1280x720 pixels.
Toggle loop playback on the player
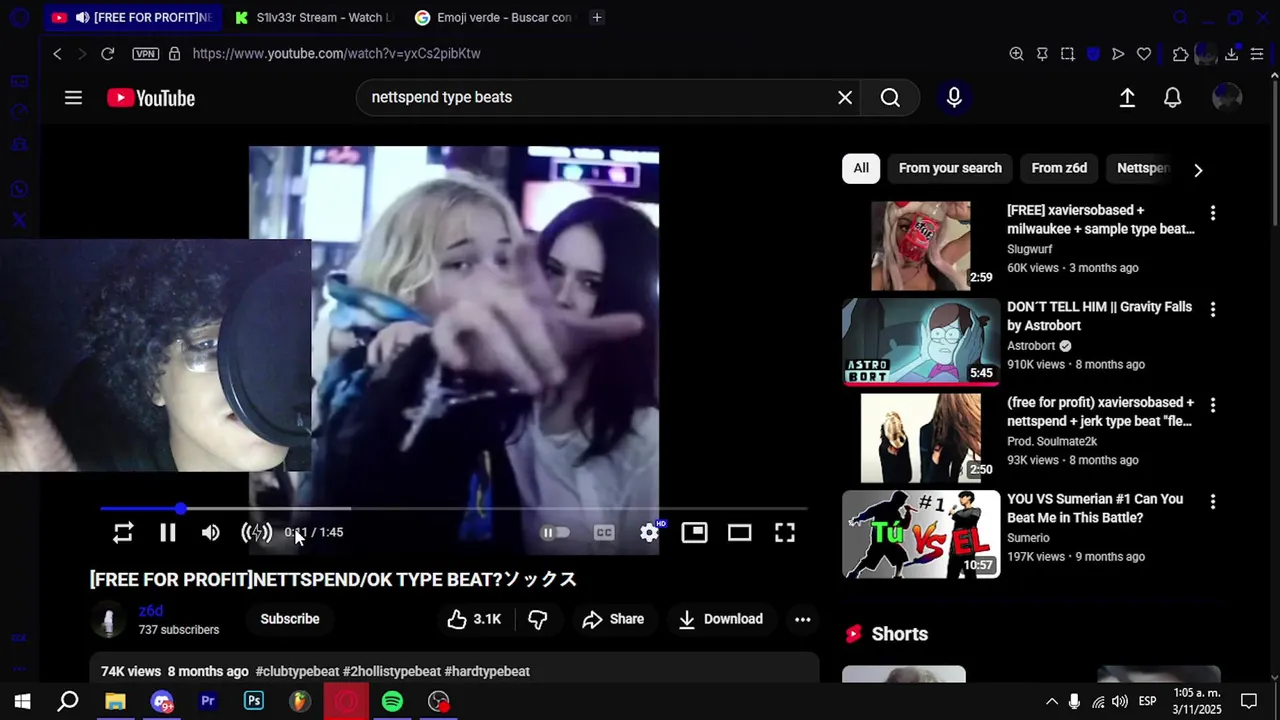(x=123, y=533)
